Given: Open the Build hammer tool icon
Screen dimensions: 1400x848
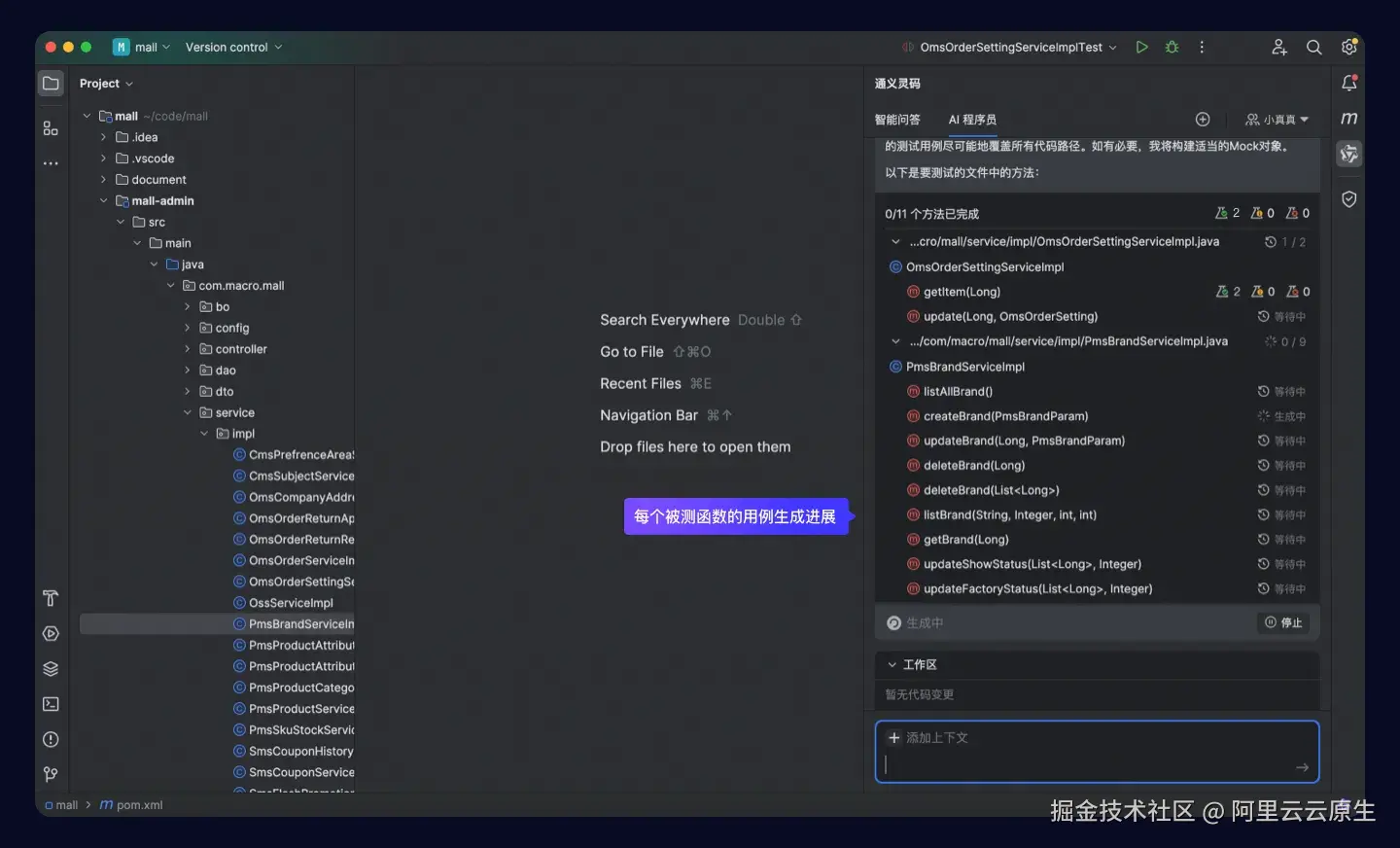Looking at the screenshot, I should (51, 598).
